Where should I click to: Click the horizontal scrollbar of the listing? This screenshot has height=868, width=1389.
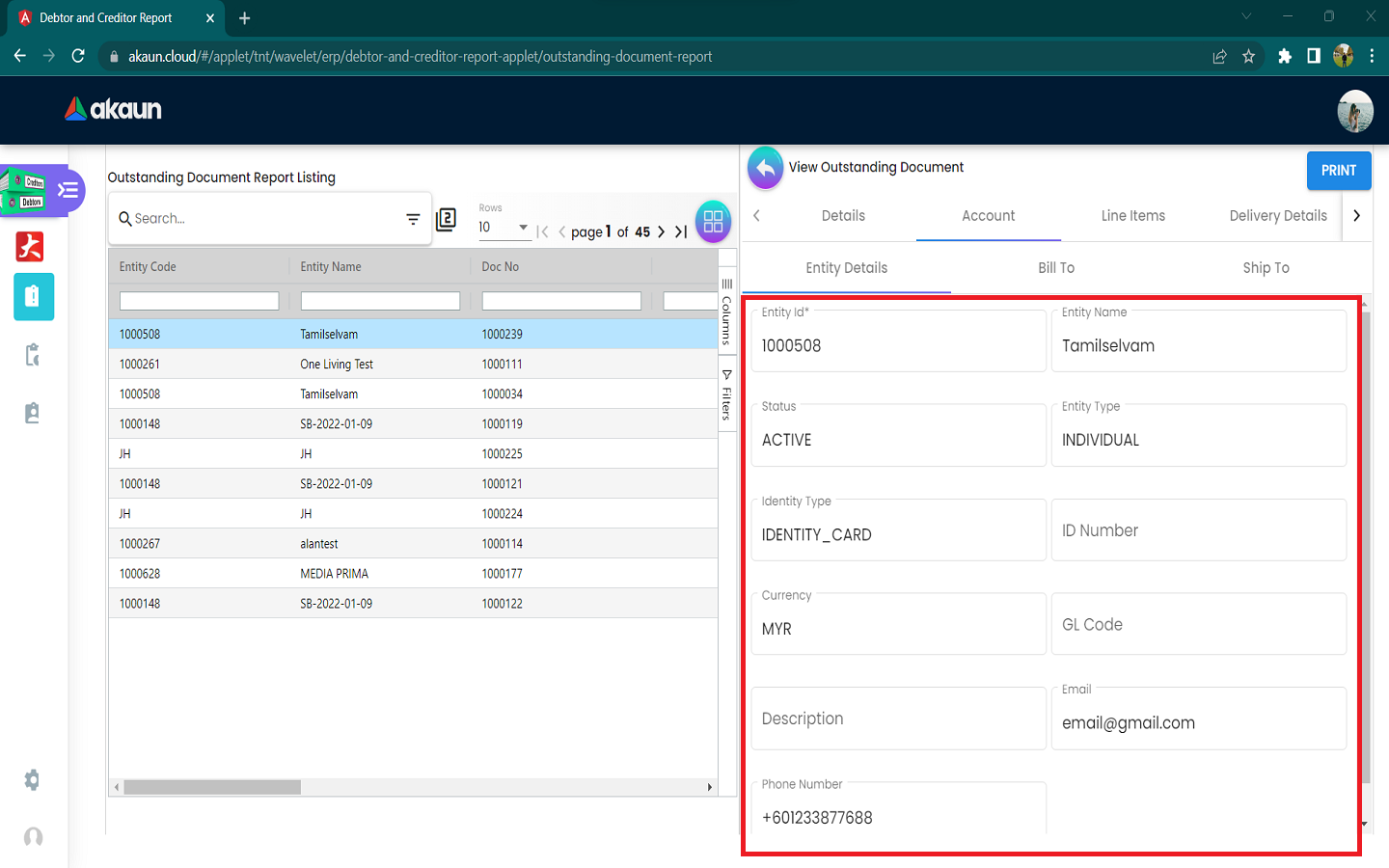pos(212,787)
